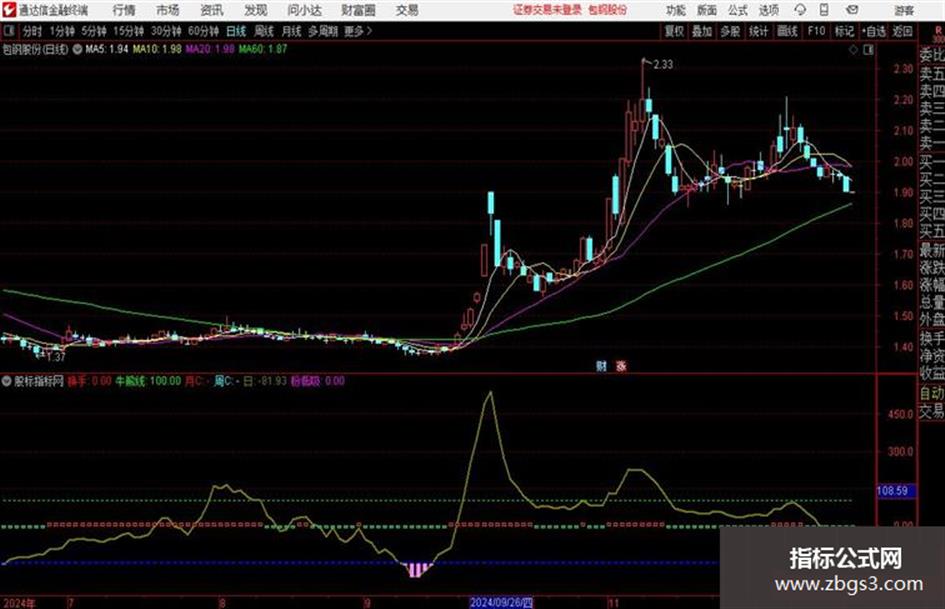
Task: Select the 月线 monthly period tab
Action: 291,31
